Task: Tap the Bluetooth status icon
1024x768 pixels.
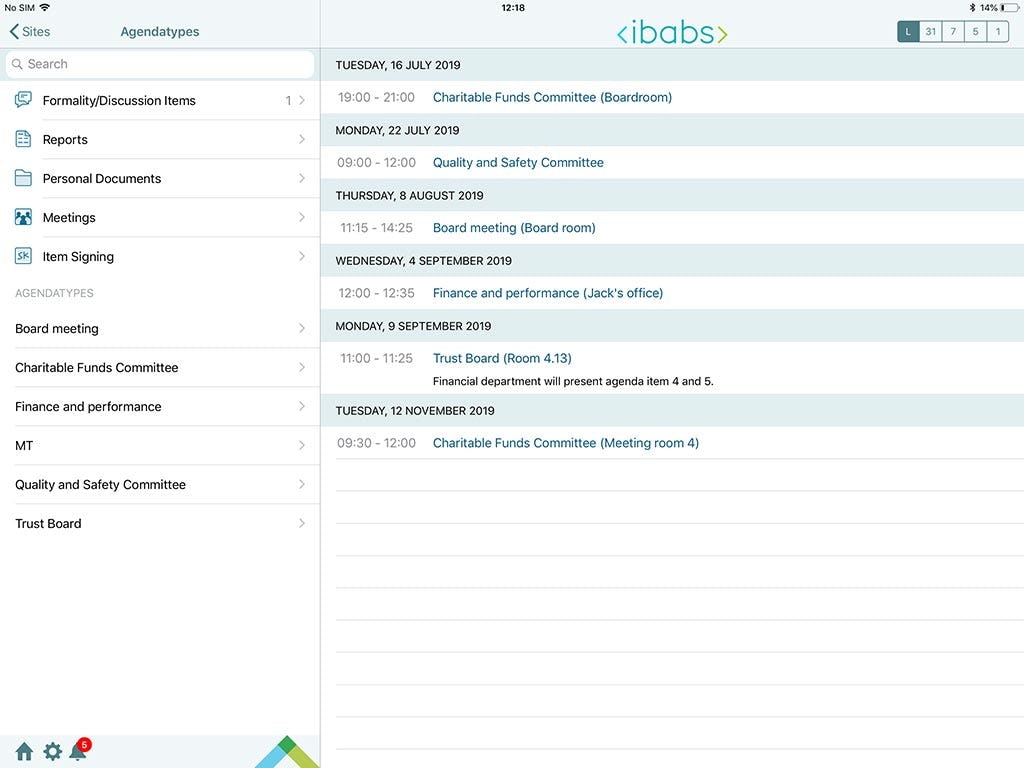Action: tap(972, 8)
